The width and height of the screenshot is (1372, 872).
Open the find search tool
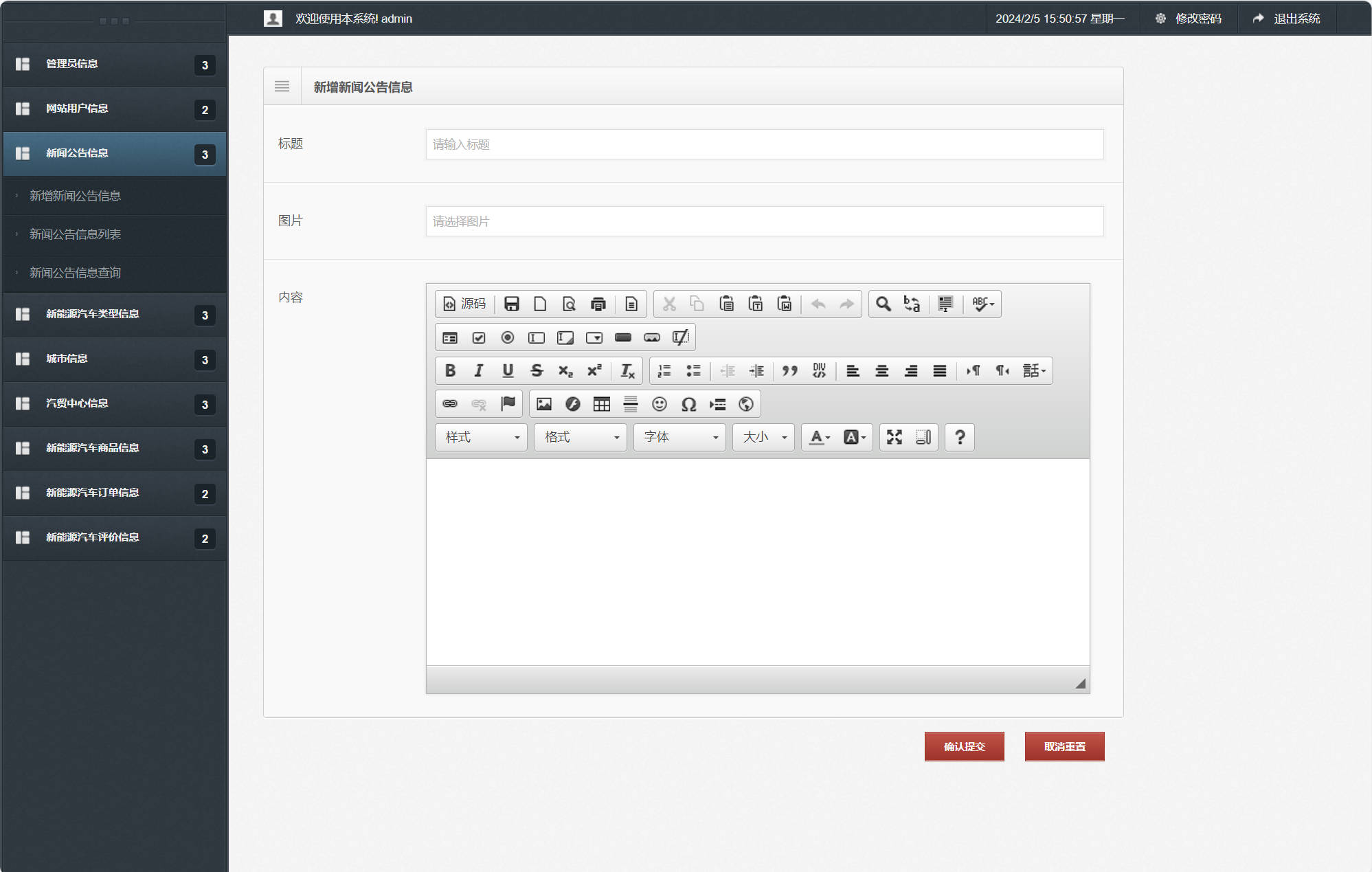click(x=883, y=304)
